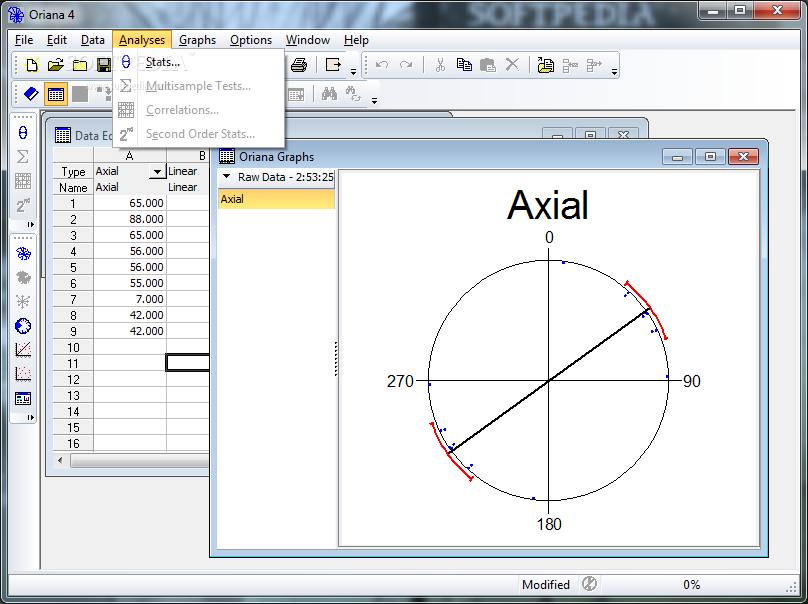Open the file toolbar options dropdown arrow
This screenshot has width=808, height=604.
coord(354,72)
